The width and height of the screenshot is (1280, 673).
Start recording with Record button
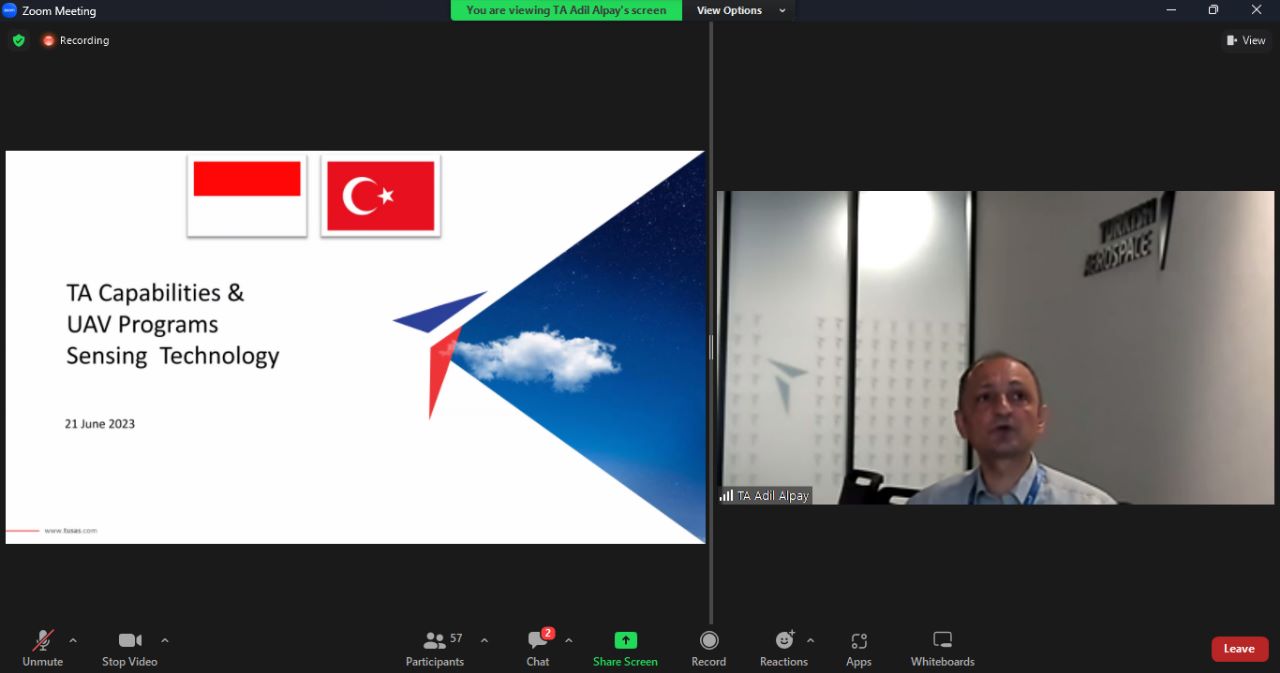[x=709, y=648]
